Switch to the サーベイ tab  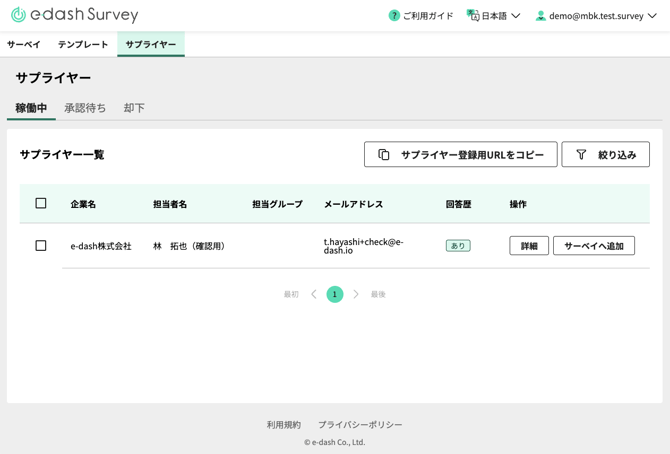pos(24,45)
